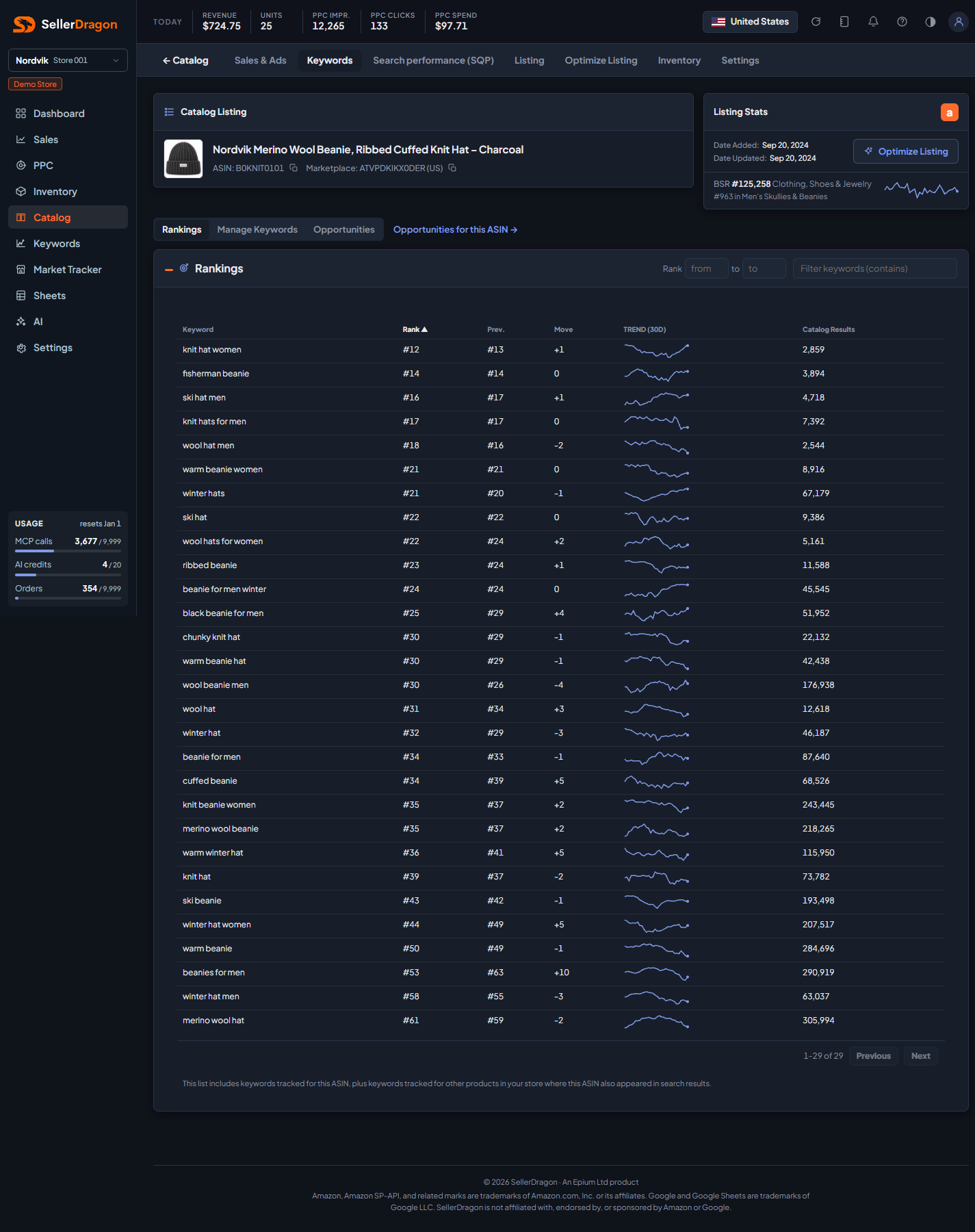Click the Demo Store badge
975x1232 pixels.
tap(35, 84)
